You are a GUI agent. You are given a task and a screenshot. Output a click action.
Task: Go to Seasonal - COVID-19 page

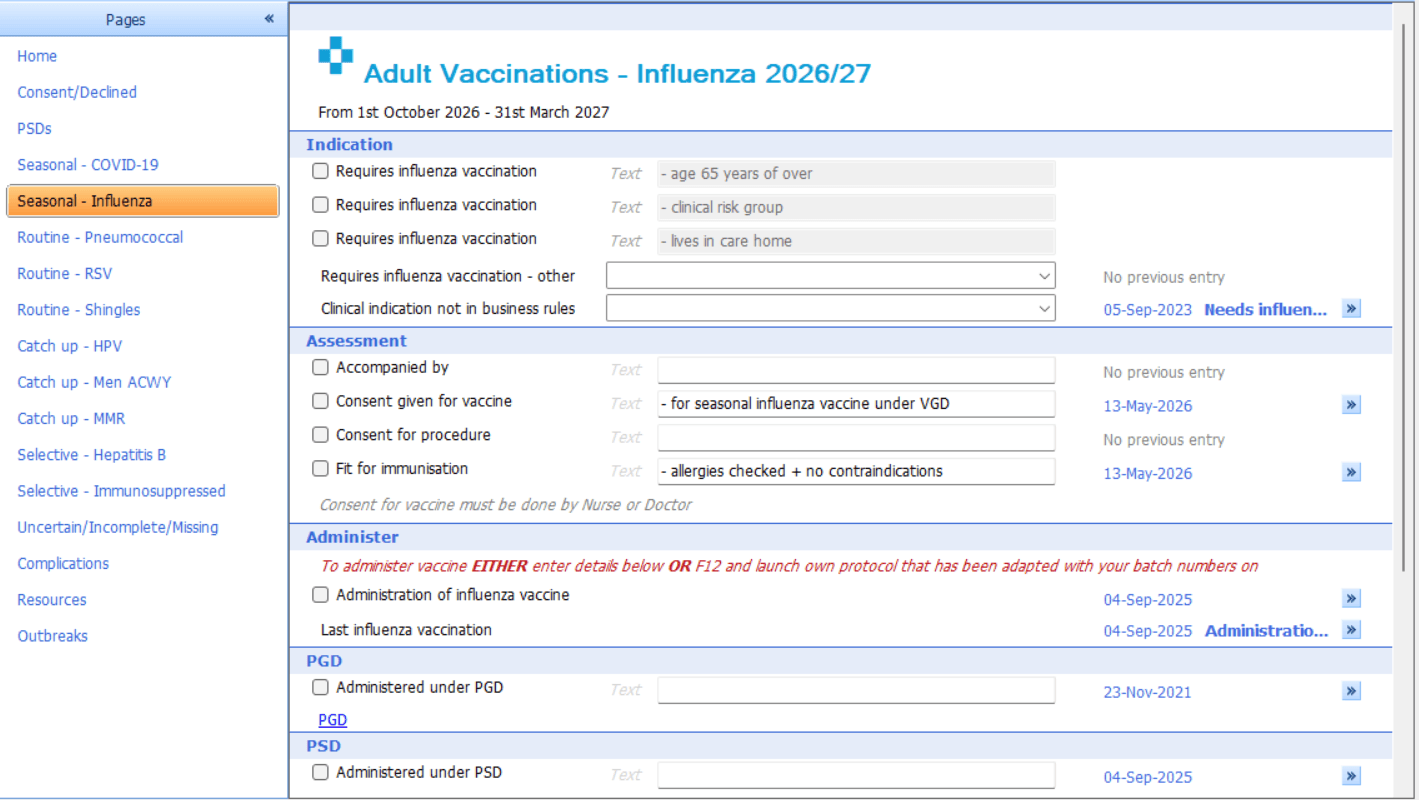click(88, 165)
